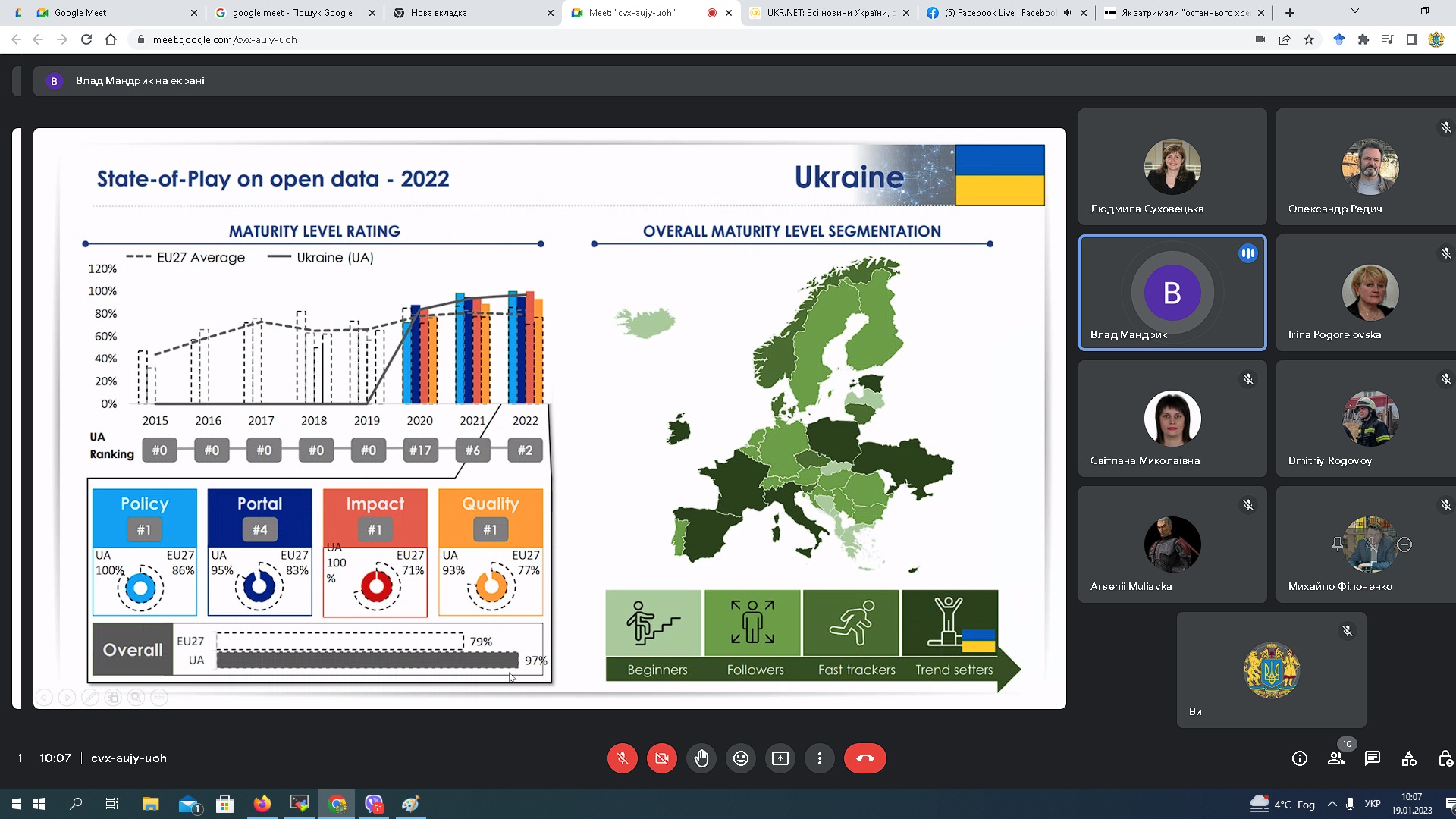Viewport: 1456px width, 819px height.
Task: Switch to Як затримали tab
Action: [1183, 13]
